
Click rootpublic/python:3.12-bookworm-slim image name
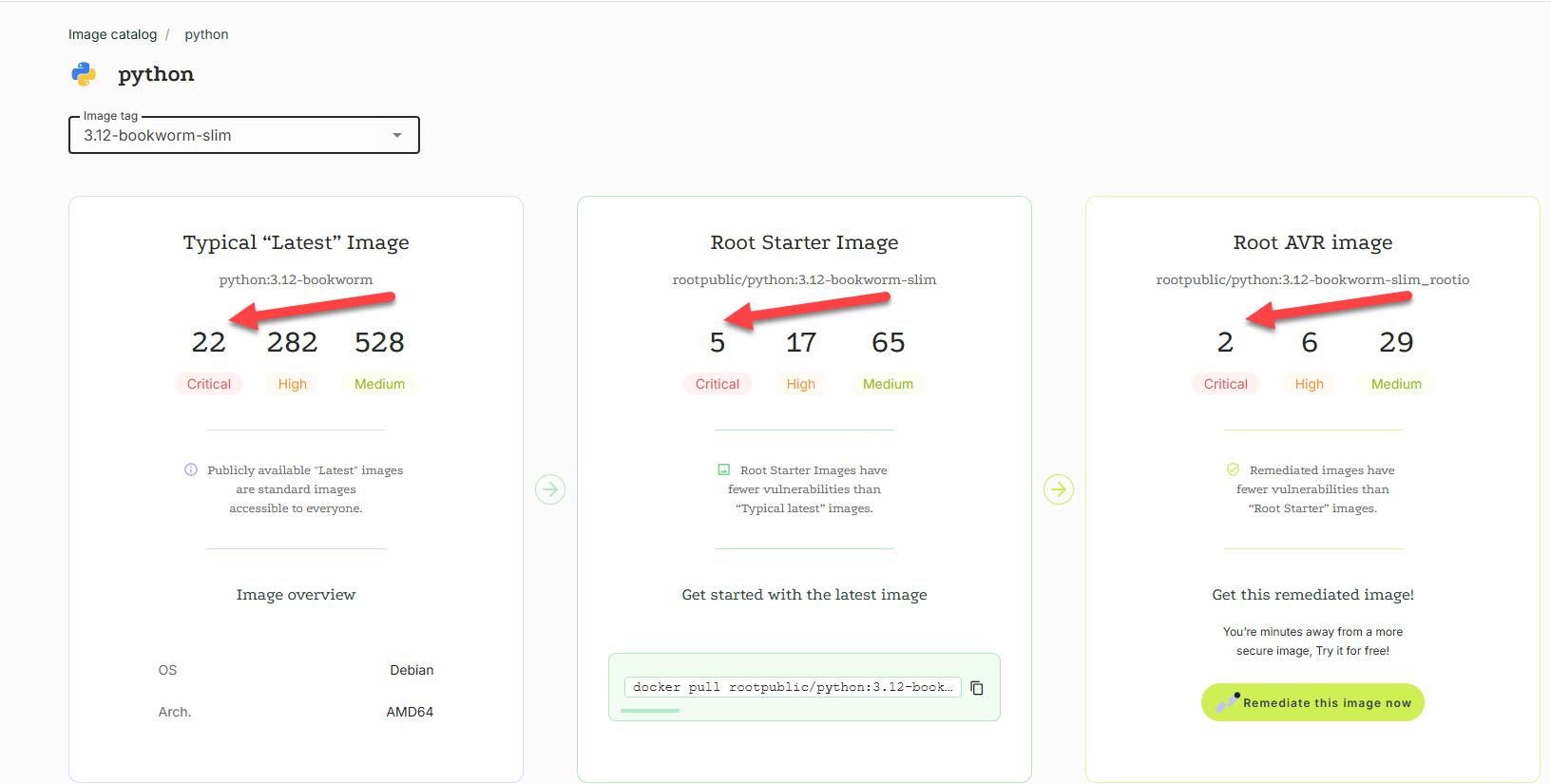pos(804,279)
